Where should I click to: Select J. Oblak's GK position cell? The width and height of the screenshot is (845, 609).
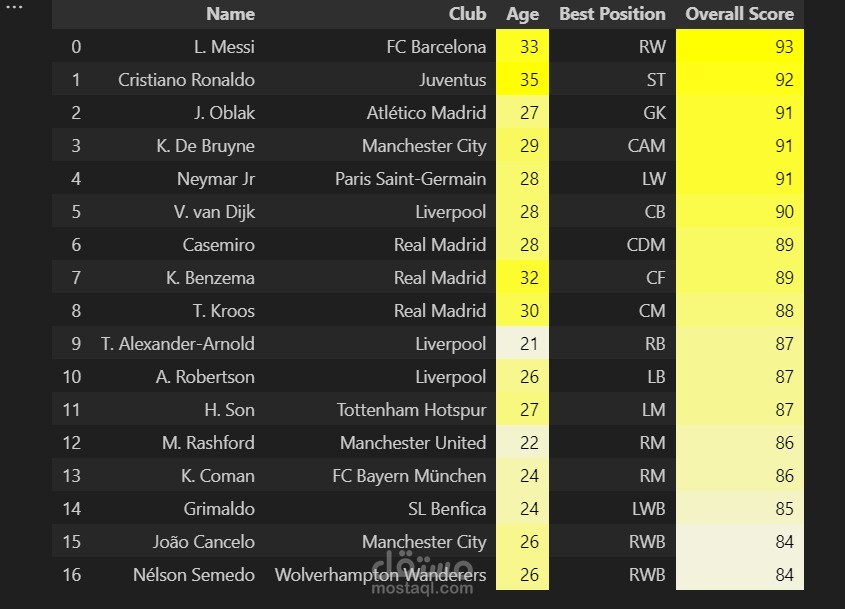(654, 113)
